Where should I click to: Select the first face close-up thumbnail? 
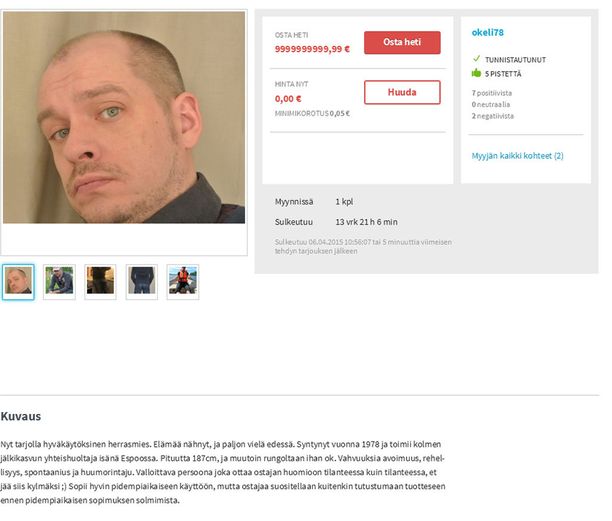(18, 282)
